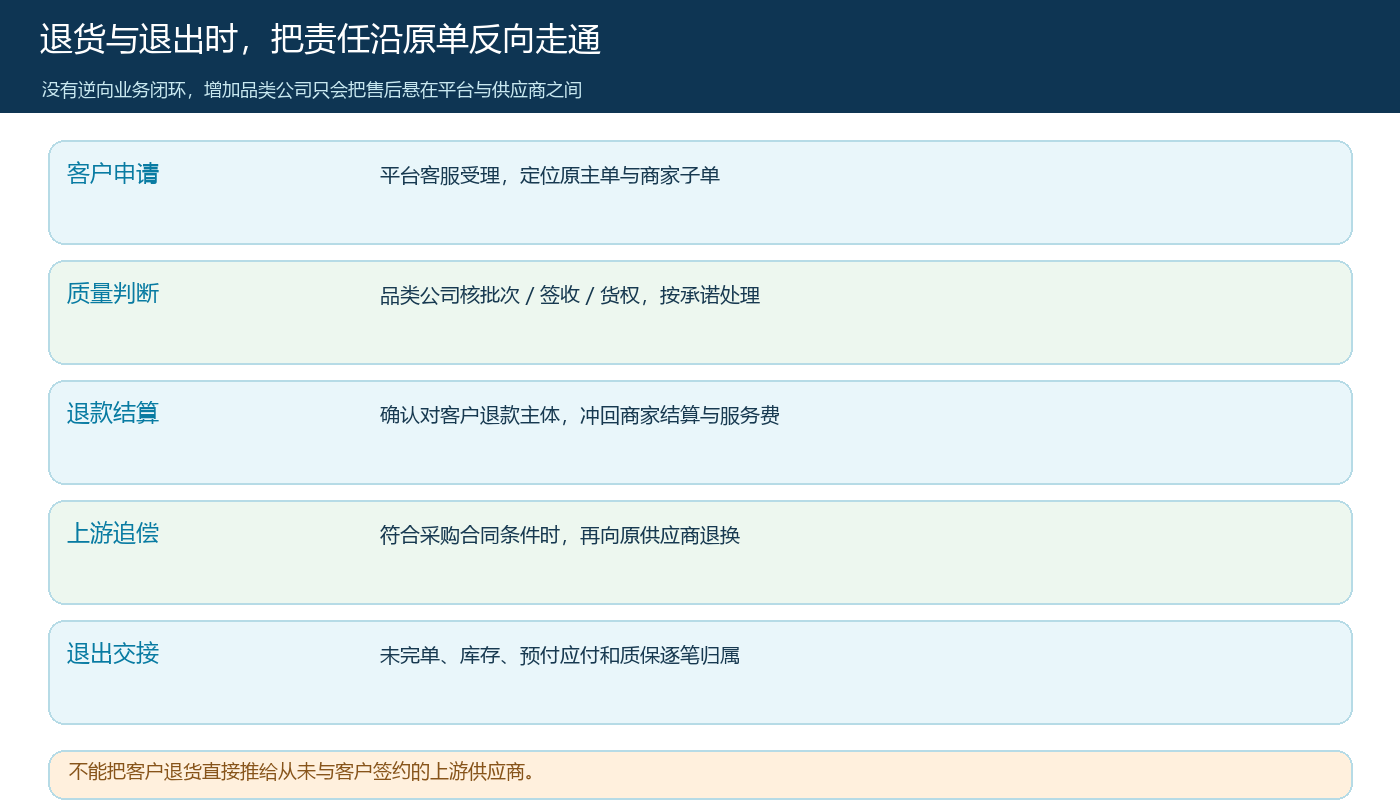Image resolution: width=1400 pixels, height=808 pixels.
Task: Click the slide title 退货与退出时，把责任沿原单反向走通
Action: point(320,40)
